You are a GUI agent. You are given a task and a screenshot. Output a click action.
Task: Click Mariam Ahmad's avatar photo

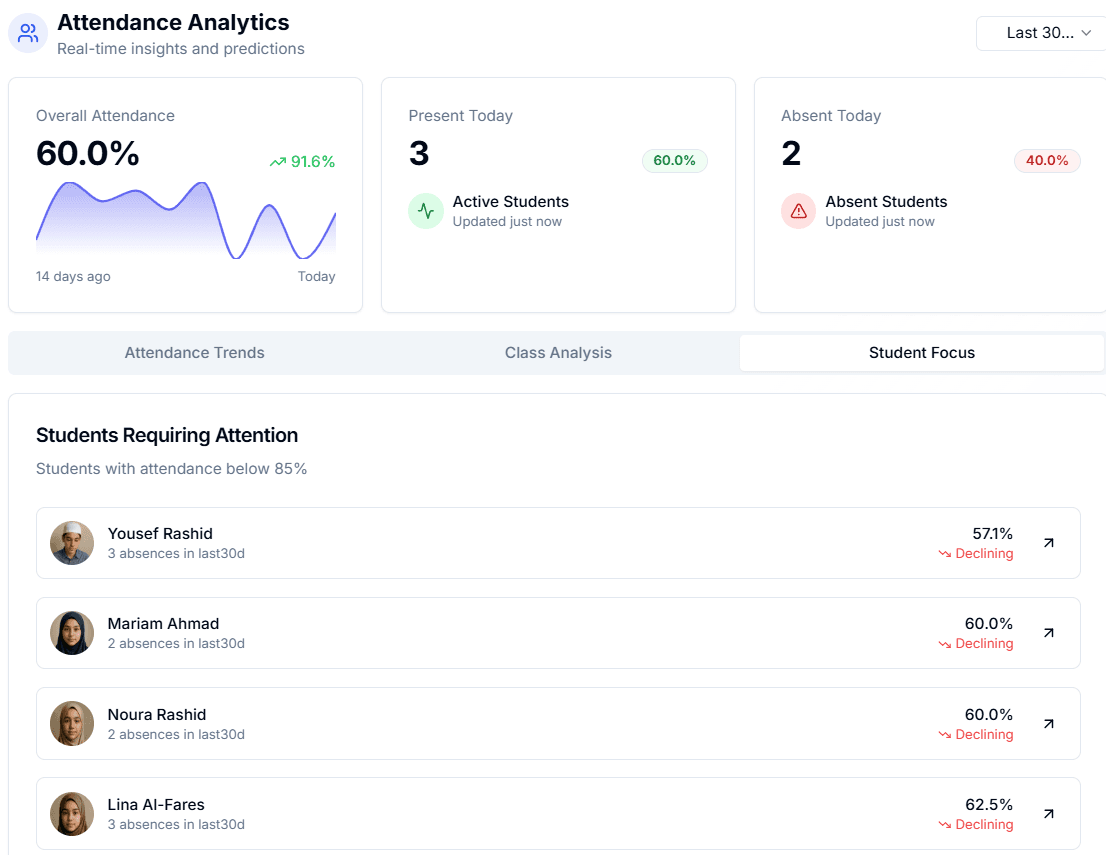click(x=72, y=633)
